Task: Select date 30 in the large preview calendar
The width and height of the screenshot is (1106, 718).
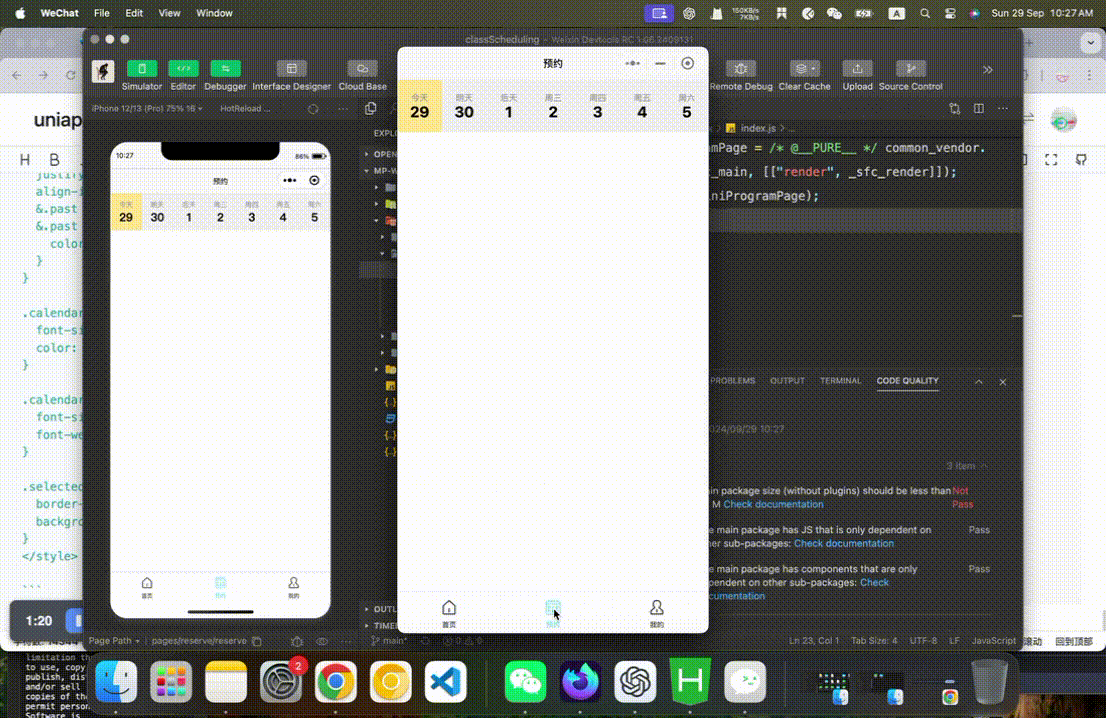Action: point(464,107)
